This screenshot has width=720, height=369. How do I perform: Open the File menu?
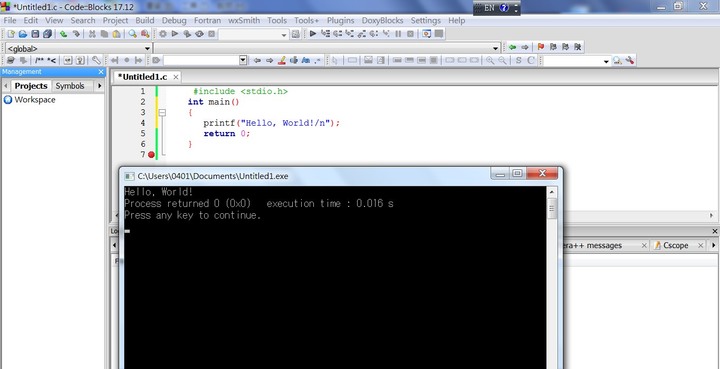click(10, 21)
